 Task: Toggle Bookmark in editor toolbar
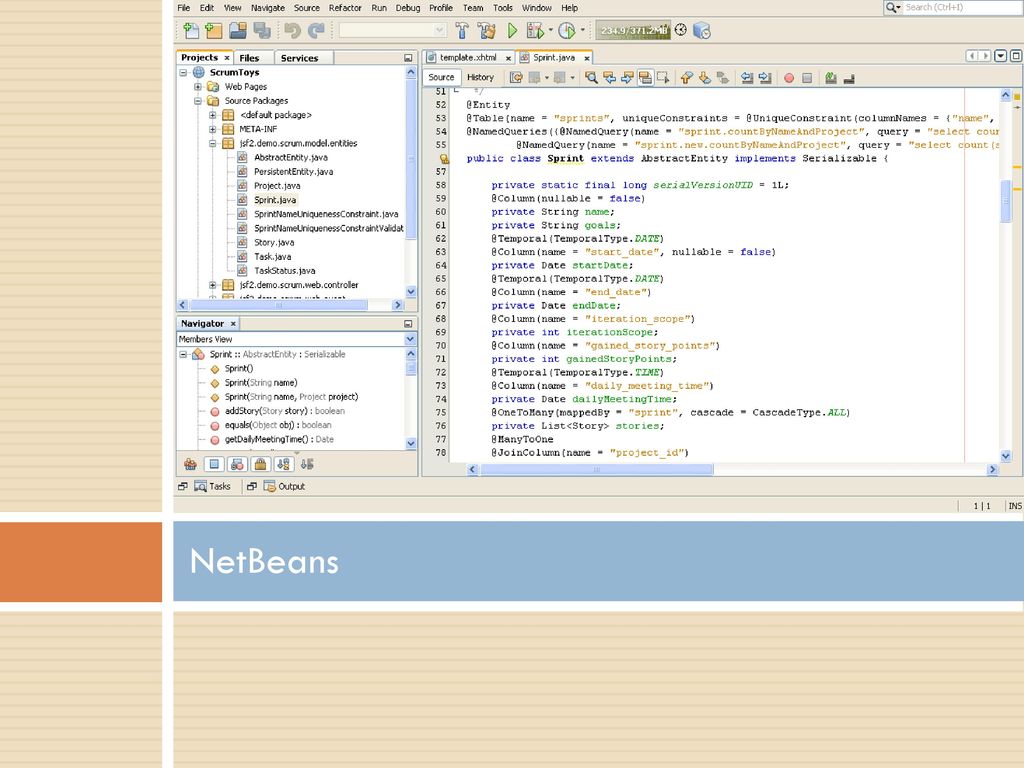723,78
